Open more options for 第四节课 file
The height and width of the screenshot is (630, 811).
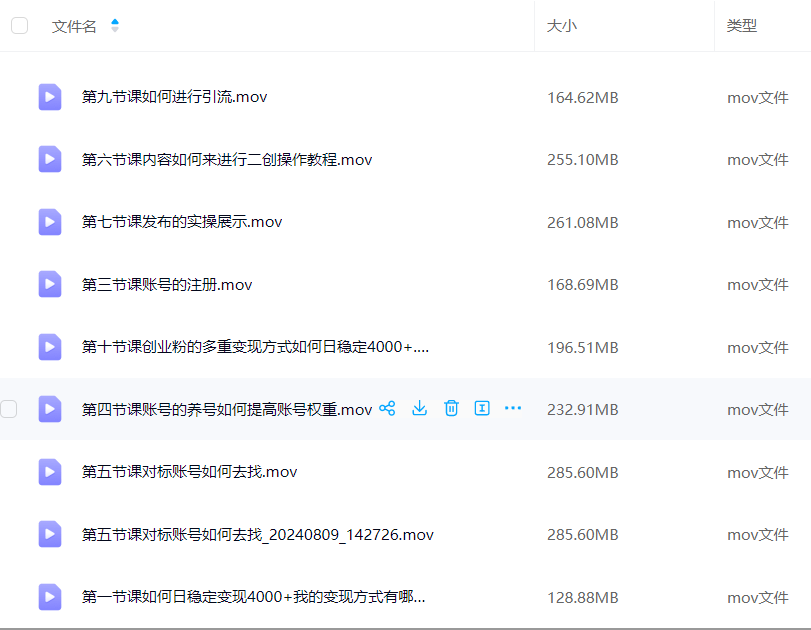[x=513, y=409]
